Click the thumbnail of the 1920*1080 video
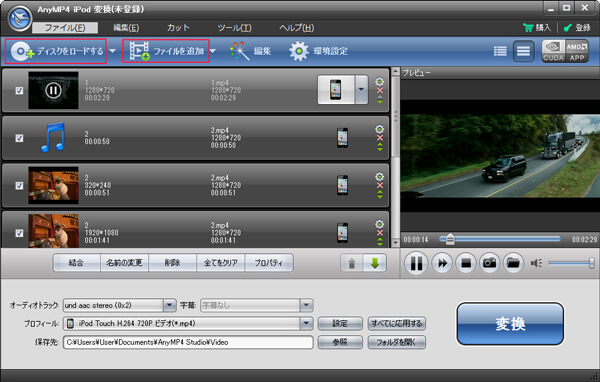The image size is (600, 382). tap(53, 231)
